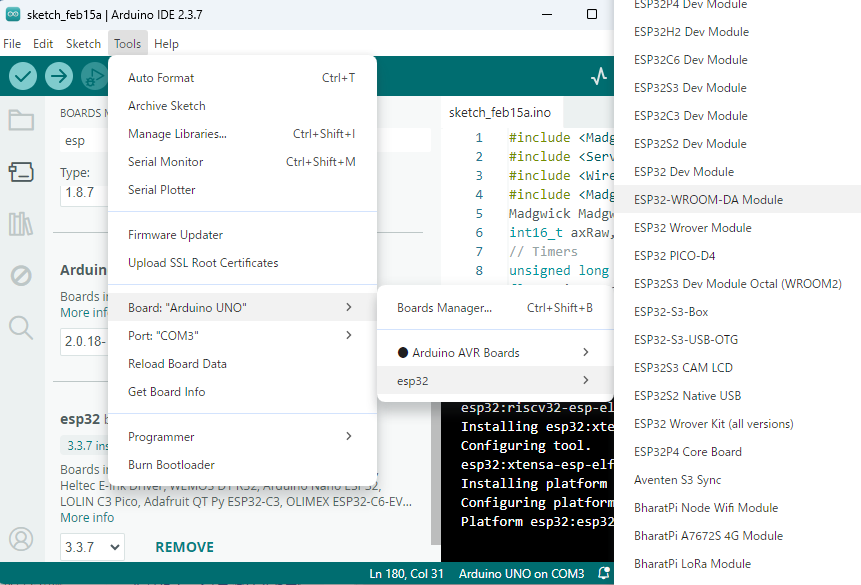Viewport: 861px width, 585px height.
Task: Open the esp32 More info link
Action: pyautogui.click(x=87, y=518)
